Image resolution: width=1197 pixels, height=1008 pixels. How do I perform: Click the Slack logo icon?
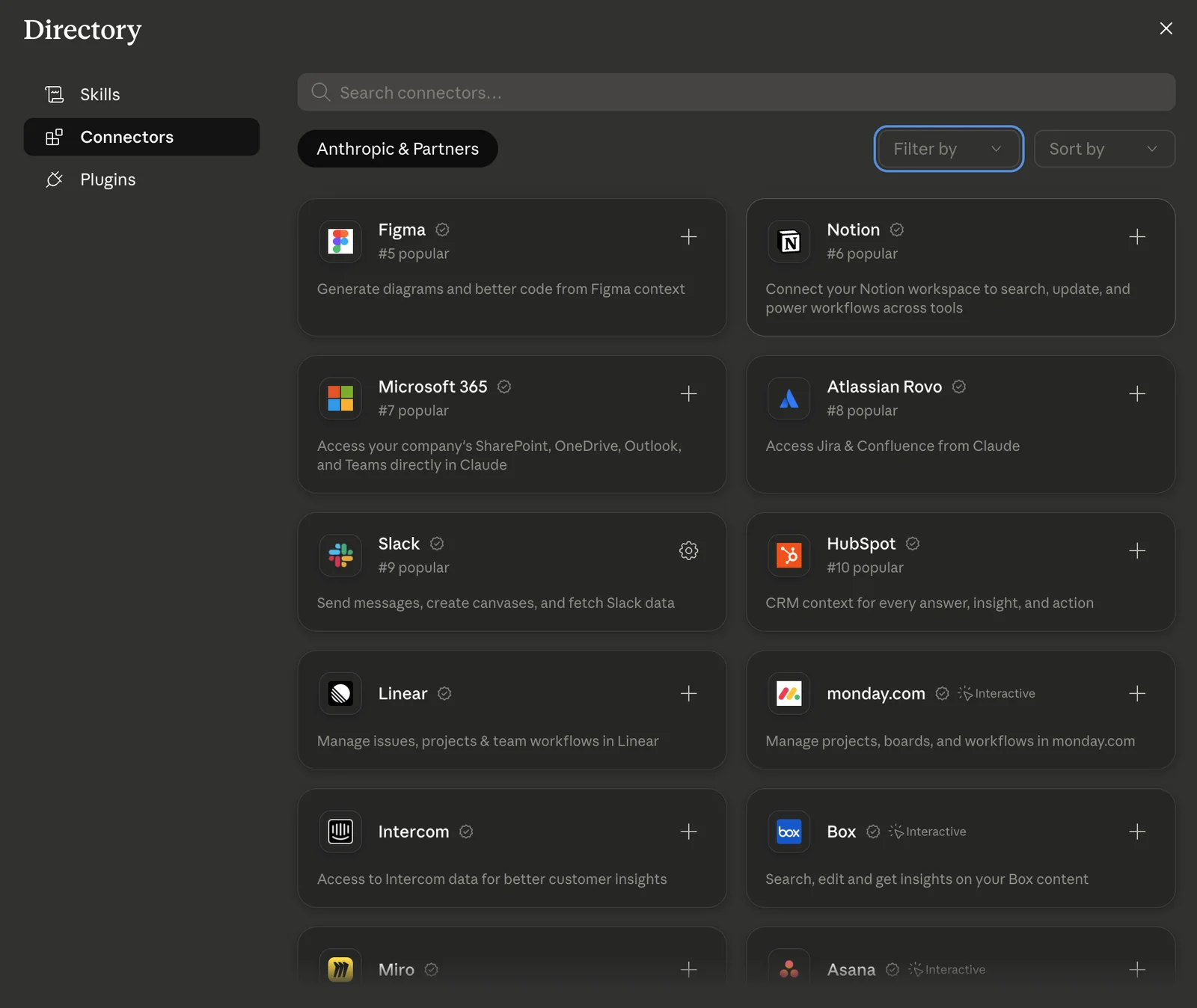point(340,555)
